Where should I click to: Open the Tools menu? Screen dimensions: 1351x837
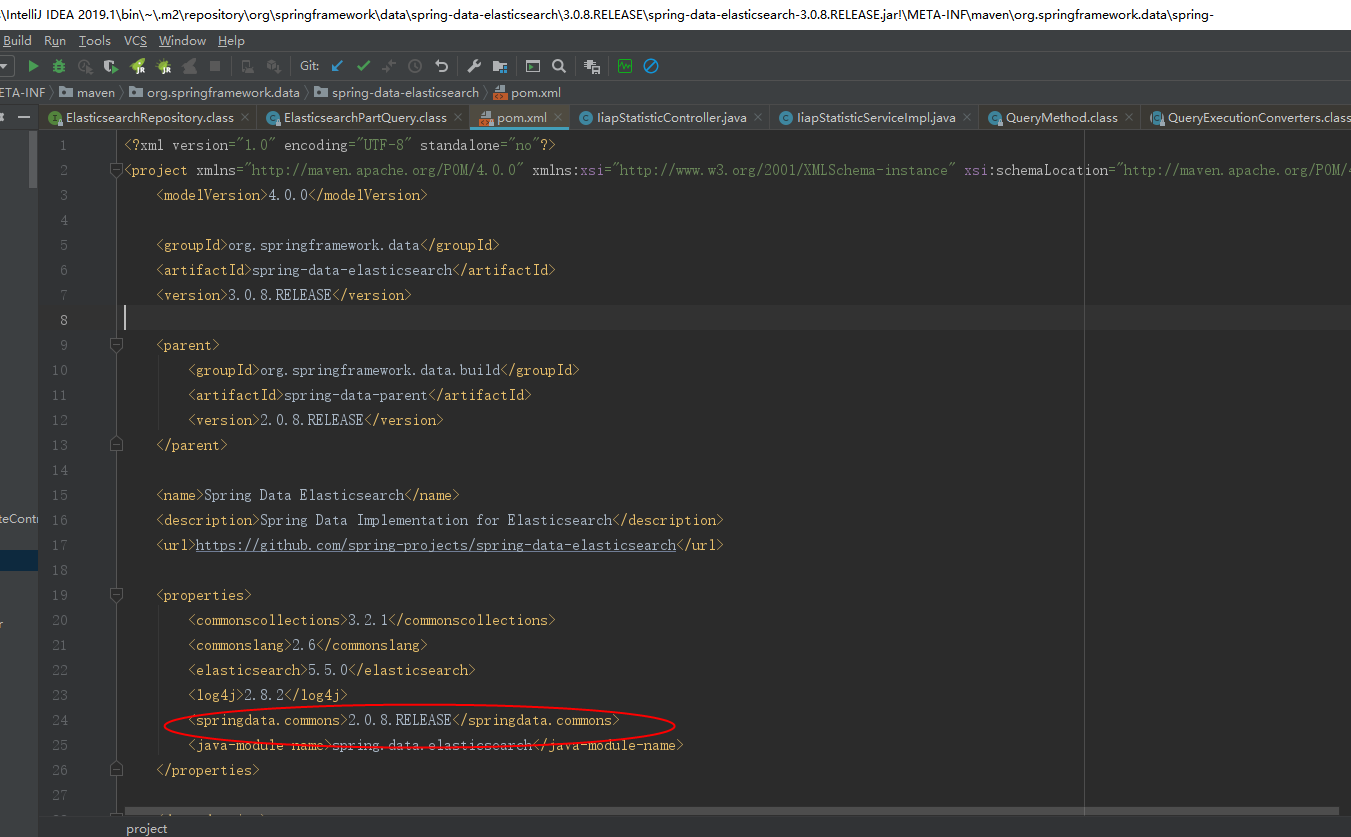tap(95, 41)
